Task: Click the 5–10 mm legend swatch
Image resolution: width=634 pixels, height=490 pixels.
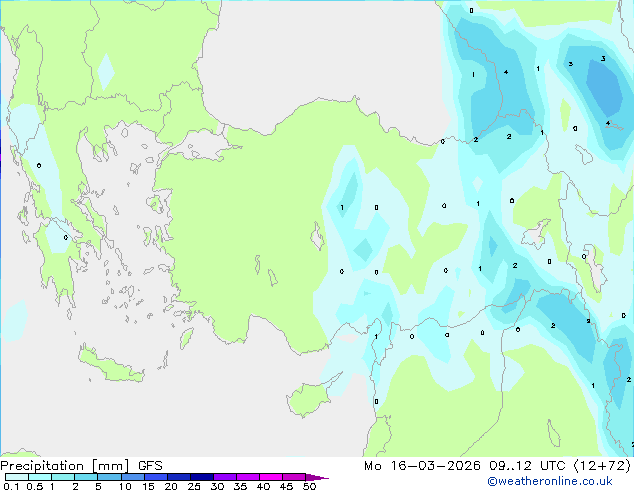Action: (109, 477)
